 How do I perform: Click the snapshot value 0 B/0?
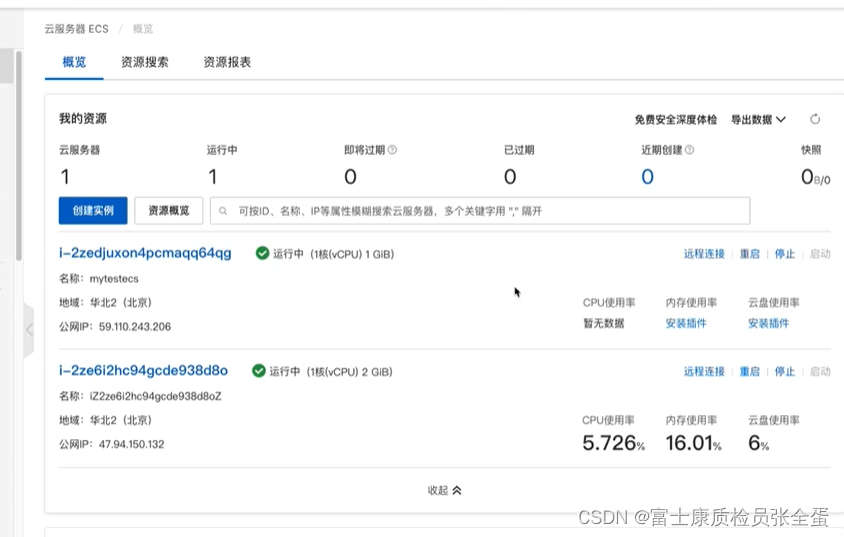815,176
